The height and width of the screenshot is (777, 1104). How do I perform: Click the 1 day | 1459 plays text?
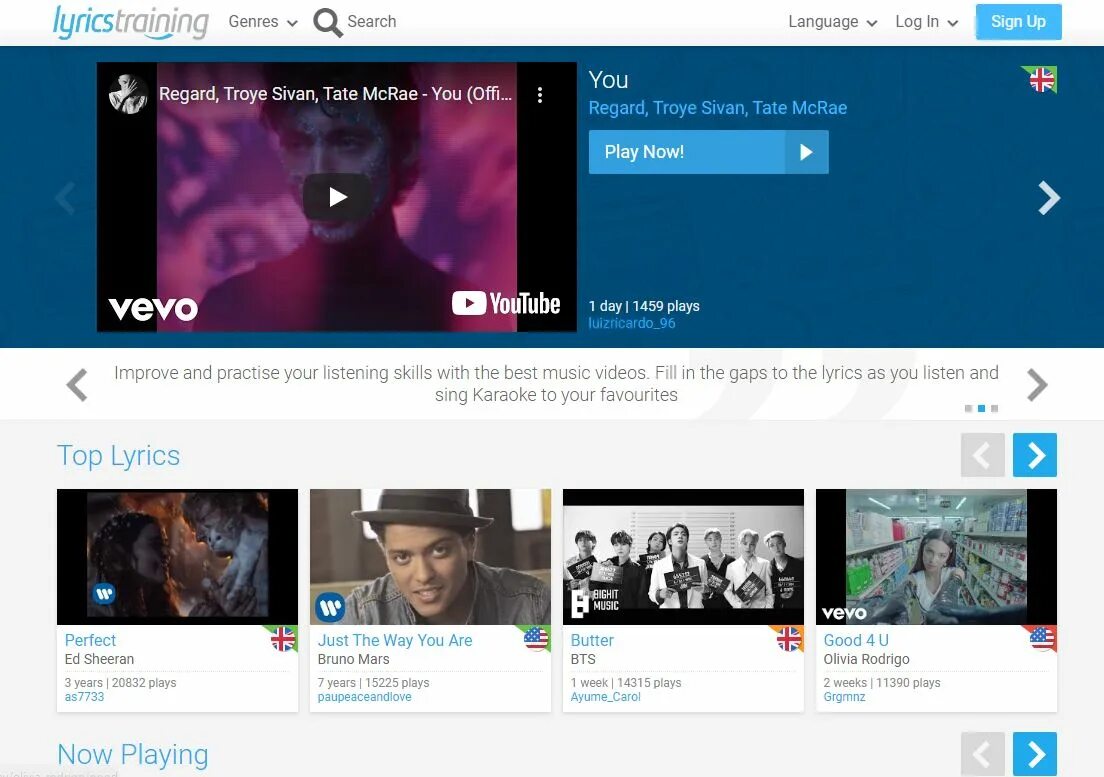coord(644,306)
